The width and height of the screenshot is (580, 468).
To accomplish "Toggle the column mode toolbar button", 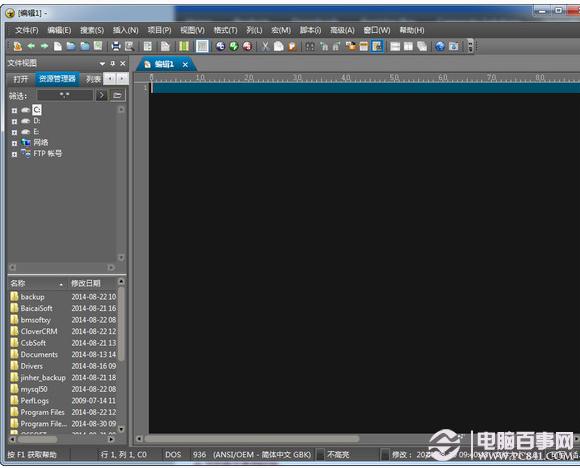I will pos(184,46).
